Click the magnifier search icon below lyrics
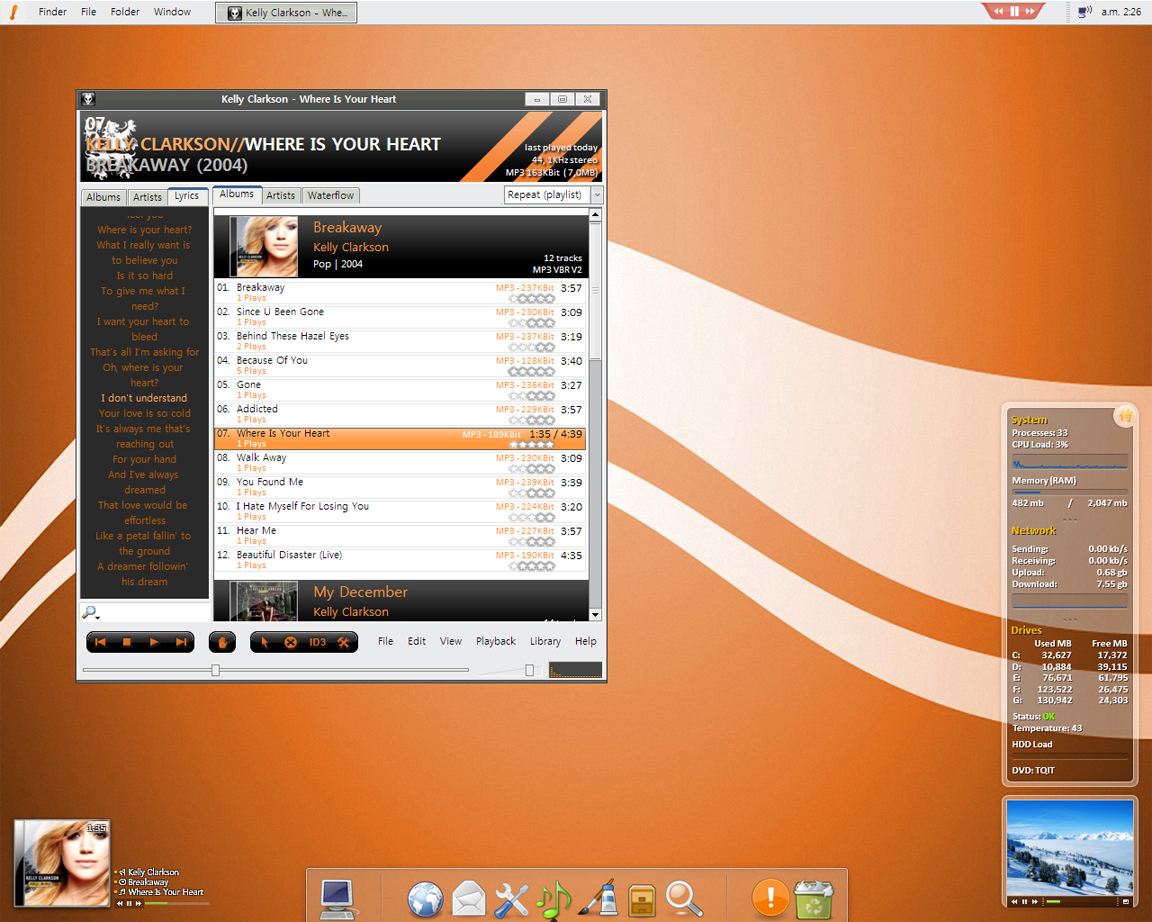Screen dimensions: 1152x922 90,612
